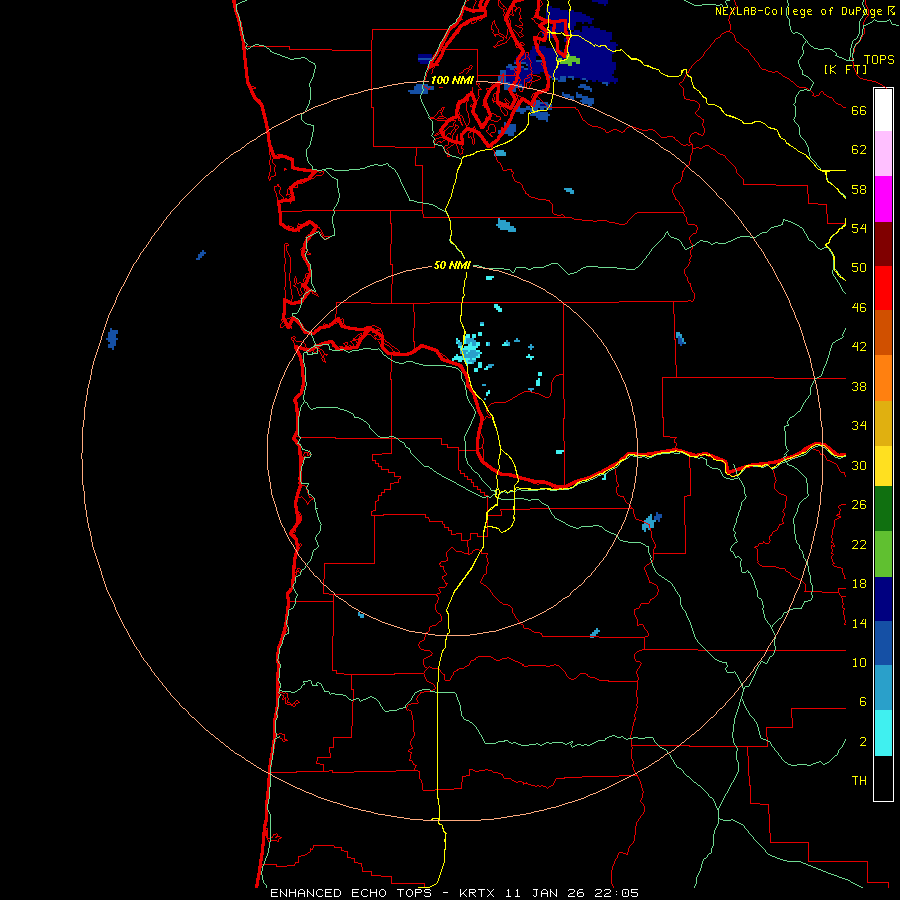Image resolution: width=900 pixels, height=900 pixels.
Task: Click the 50 NMI range ring label
Action: coord(452,265)
